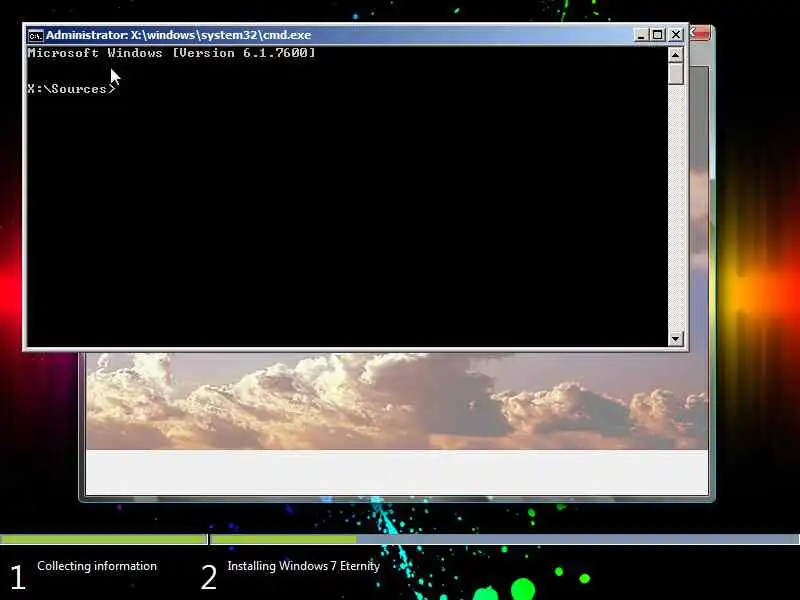This screenshot has height=600, width=800.
Task: Click the Collecting information progress bar
Action: click(104, 539)
